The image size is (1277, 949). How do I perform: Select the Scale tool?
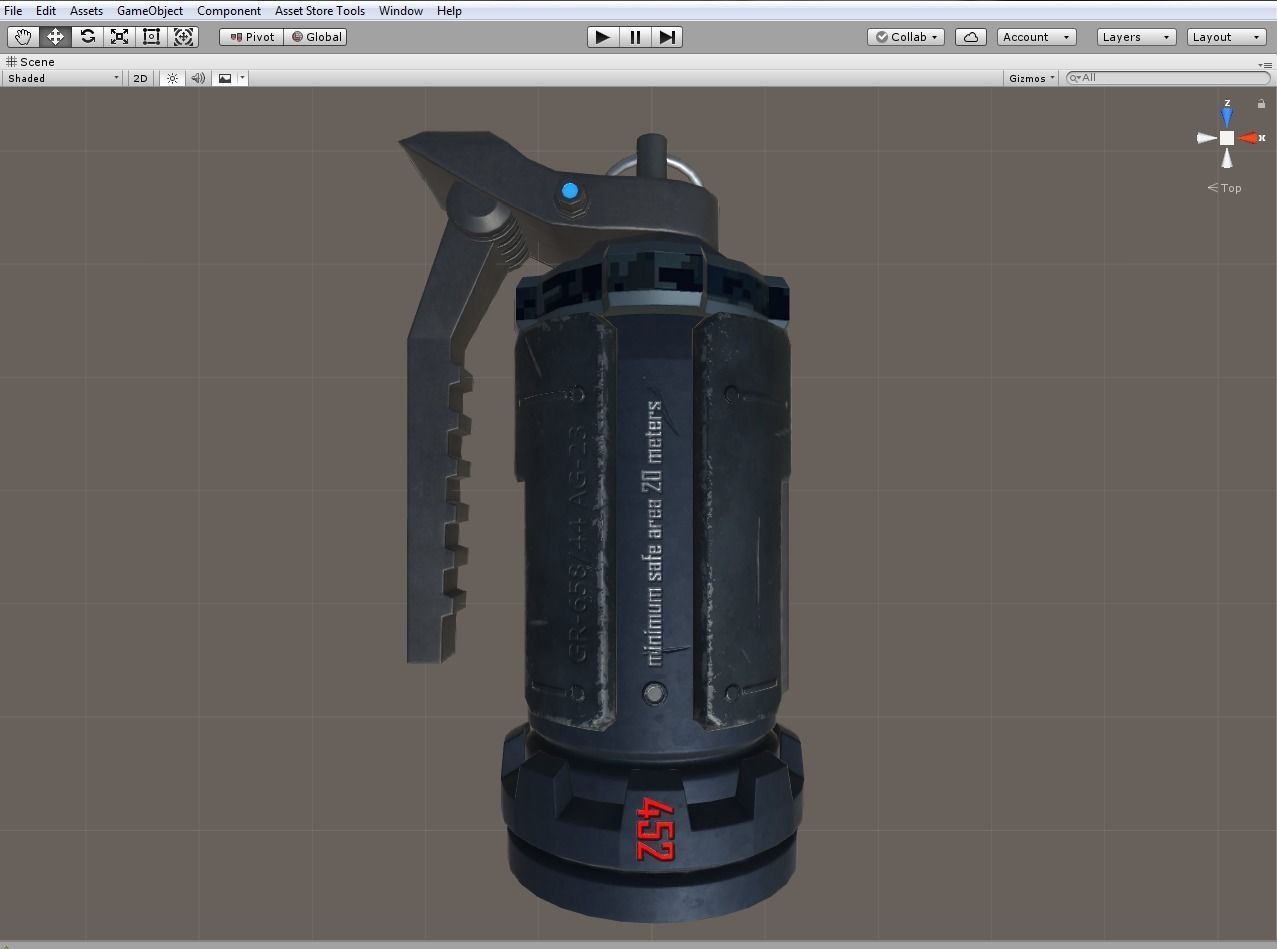pos(120,37)
